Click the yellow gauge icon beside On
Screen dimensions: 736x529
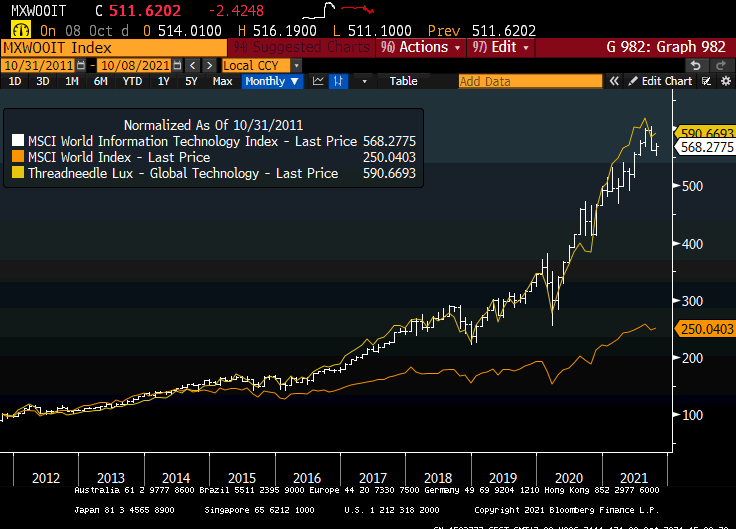[21, 30]
